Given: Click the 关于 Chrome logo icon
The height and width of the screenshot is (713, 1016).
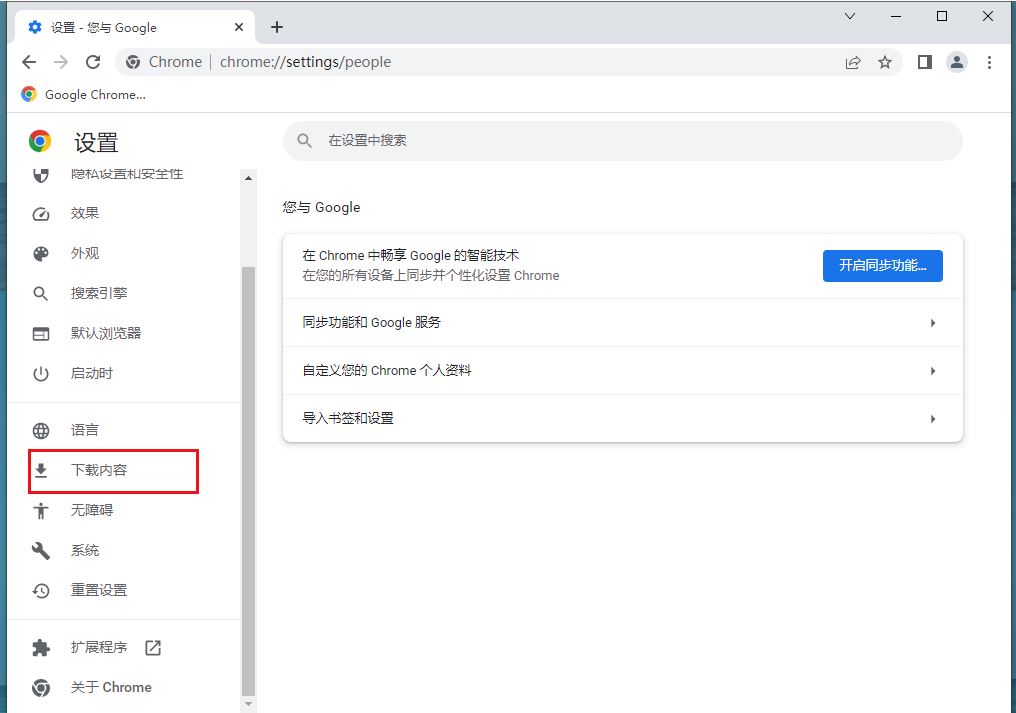Looking at the screenshot, I should (x=41, y=688).
